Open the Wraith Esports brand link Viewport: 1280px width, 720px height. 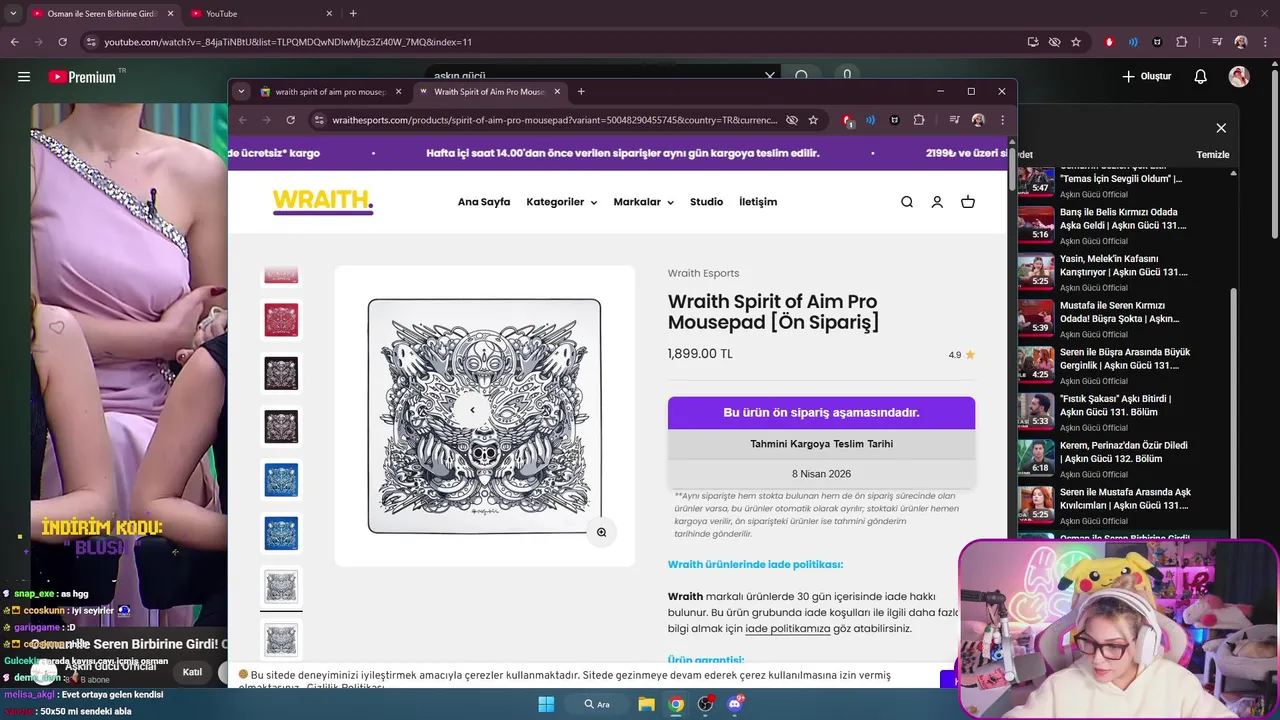703,273
